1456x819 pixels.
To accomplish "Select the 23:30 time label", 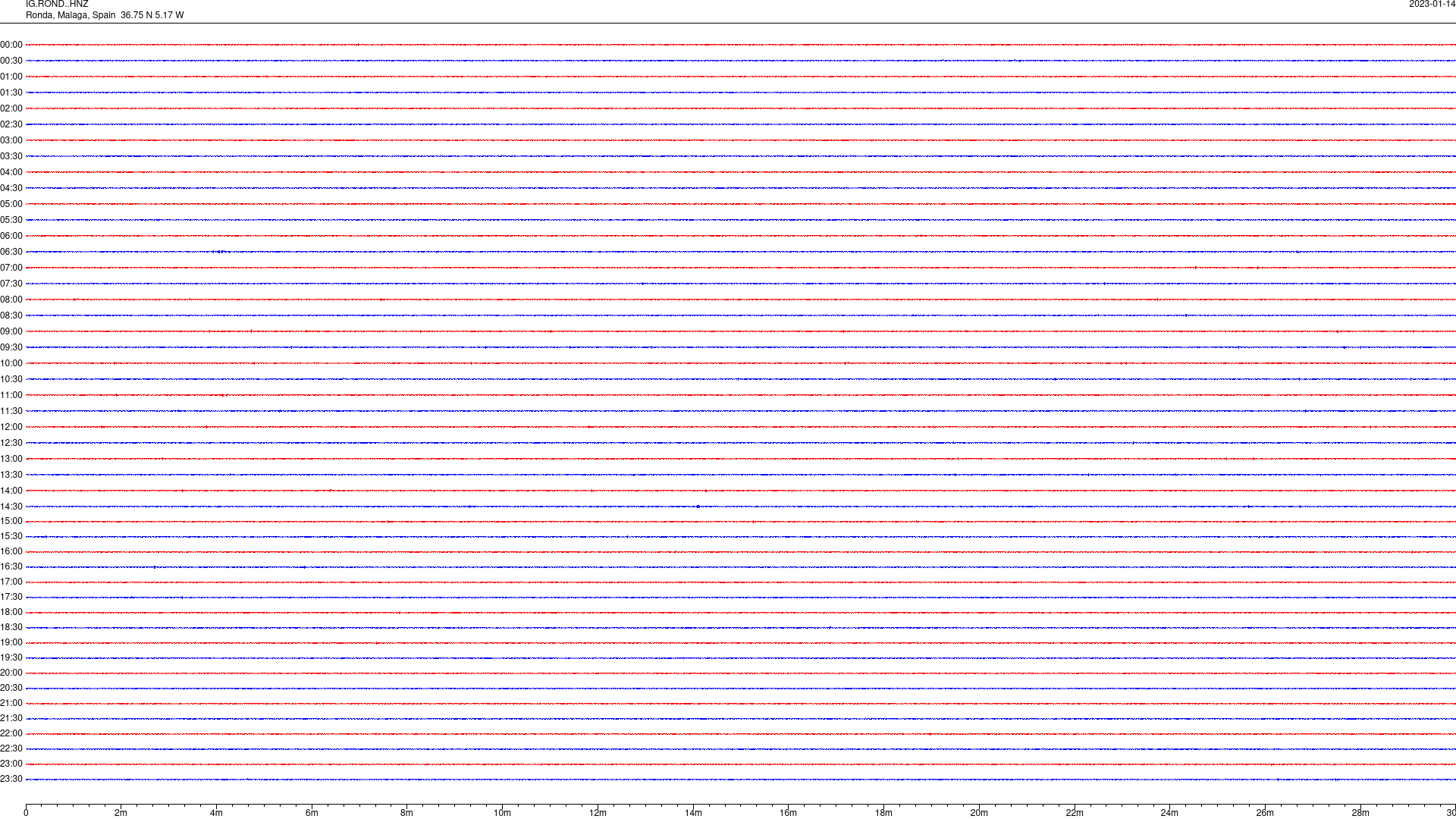I will pyautogui.click(x=11, y=779).
